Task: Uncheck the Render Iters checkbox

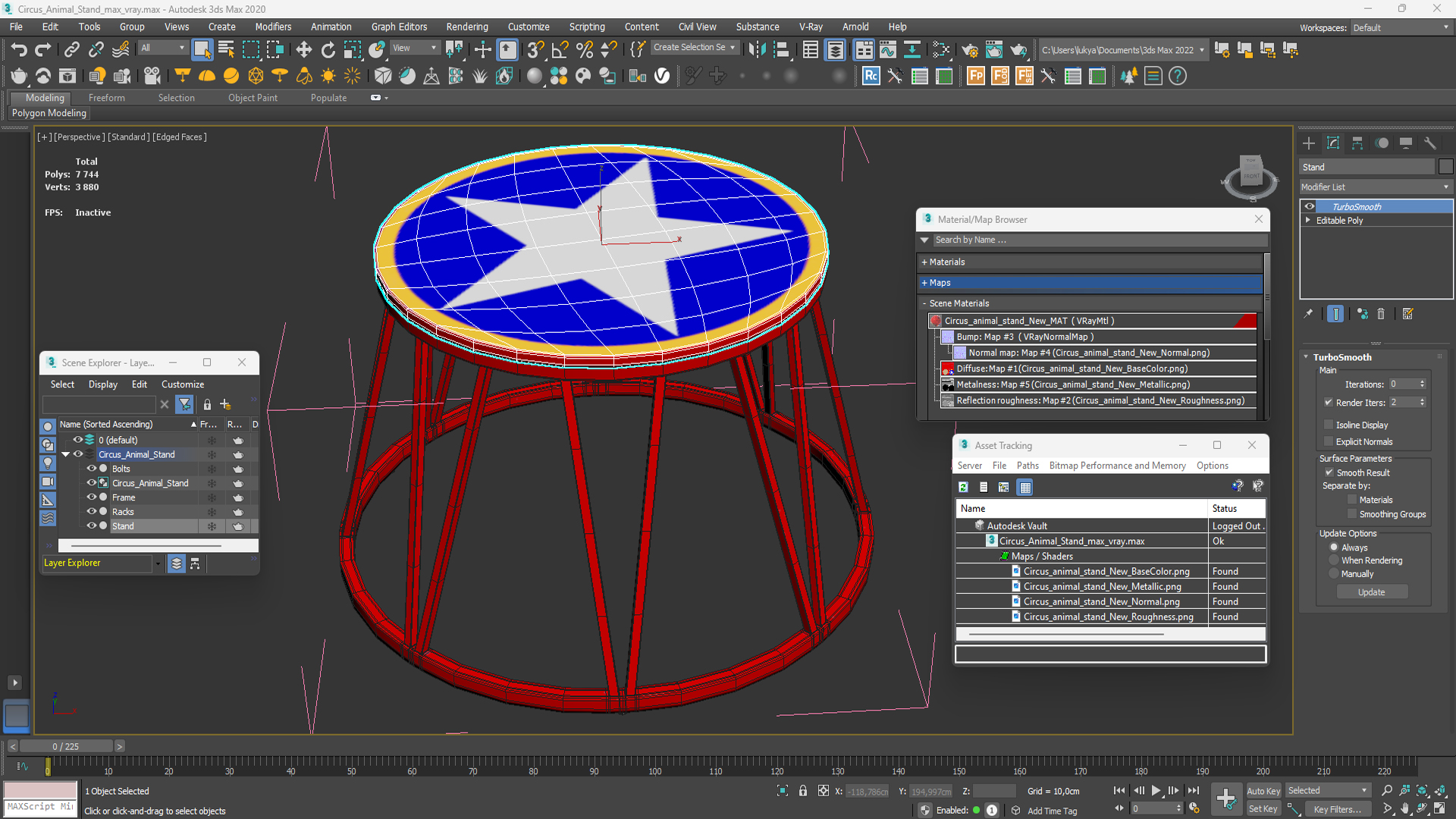Action: (x=1329, y=403)
